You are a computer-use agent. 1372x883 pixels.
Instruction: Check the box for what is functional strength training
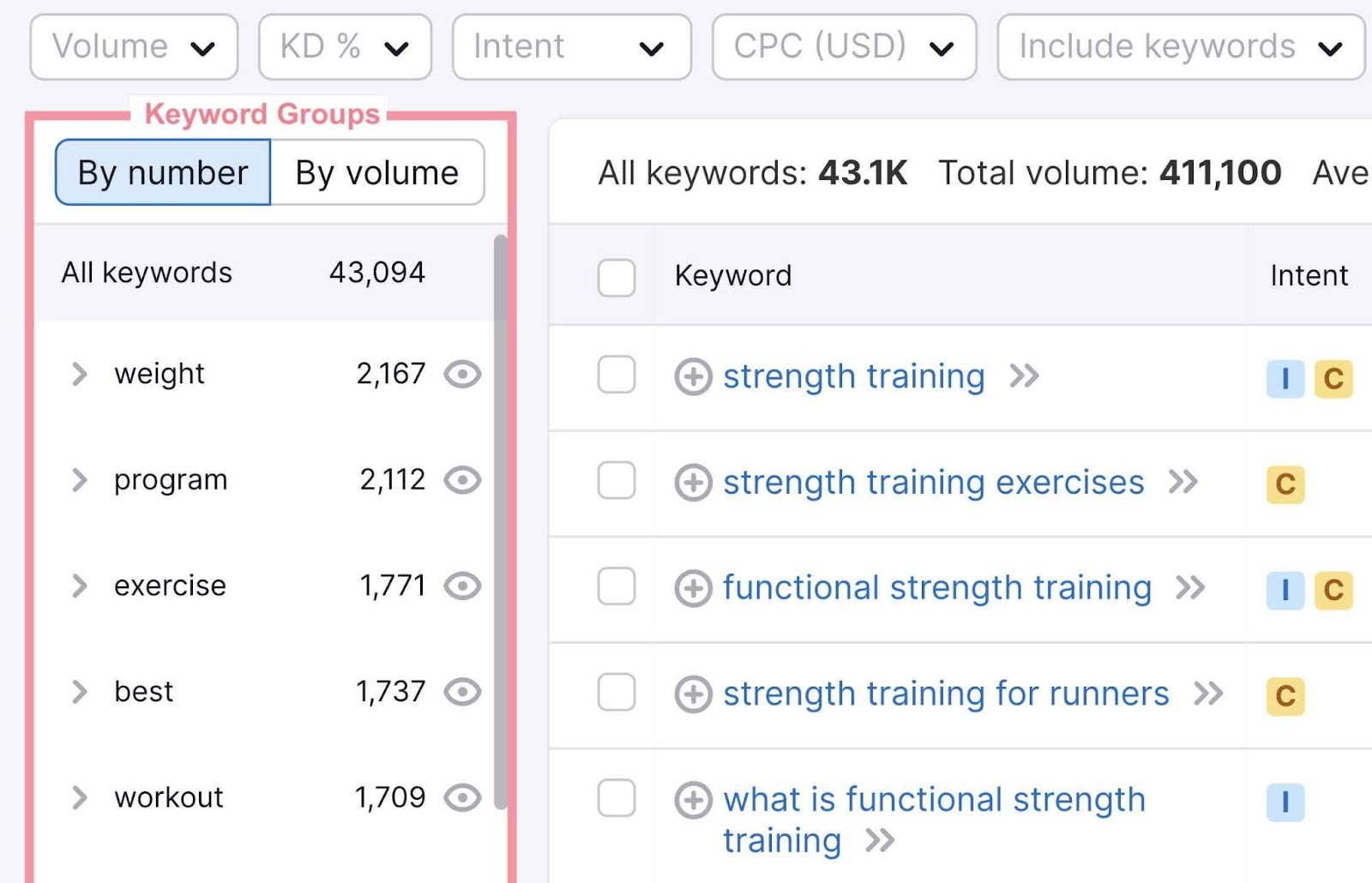617,800
